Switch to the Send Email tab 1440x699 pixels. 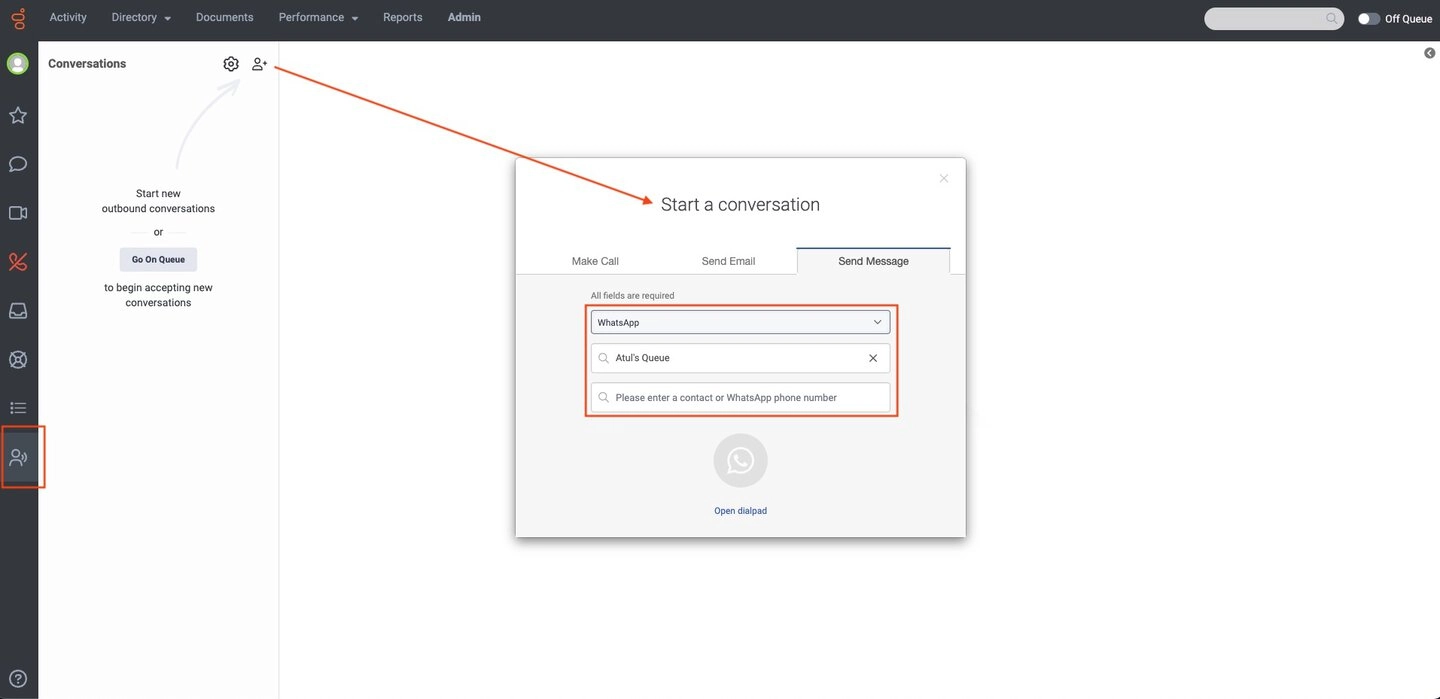(x=728, y=261)
